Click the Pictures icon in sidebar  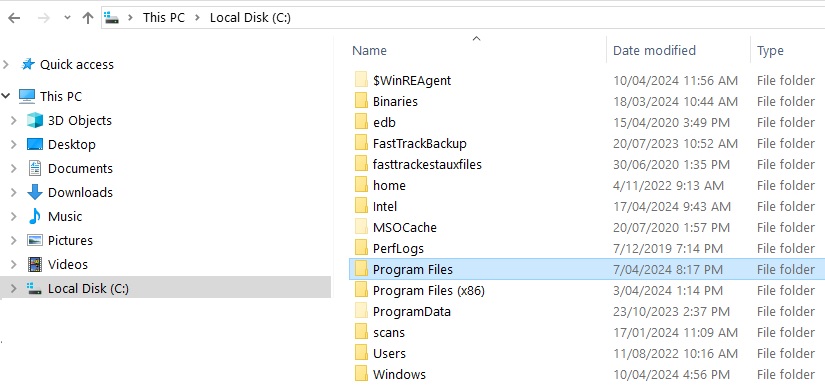pyautogui.click(x=35, y=241)
